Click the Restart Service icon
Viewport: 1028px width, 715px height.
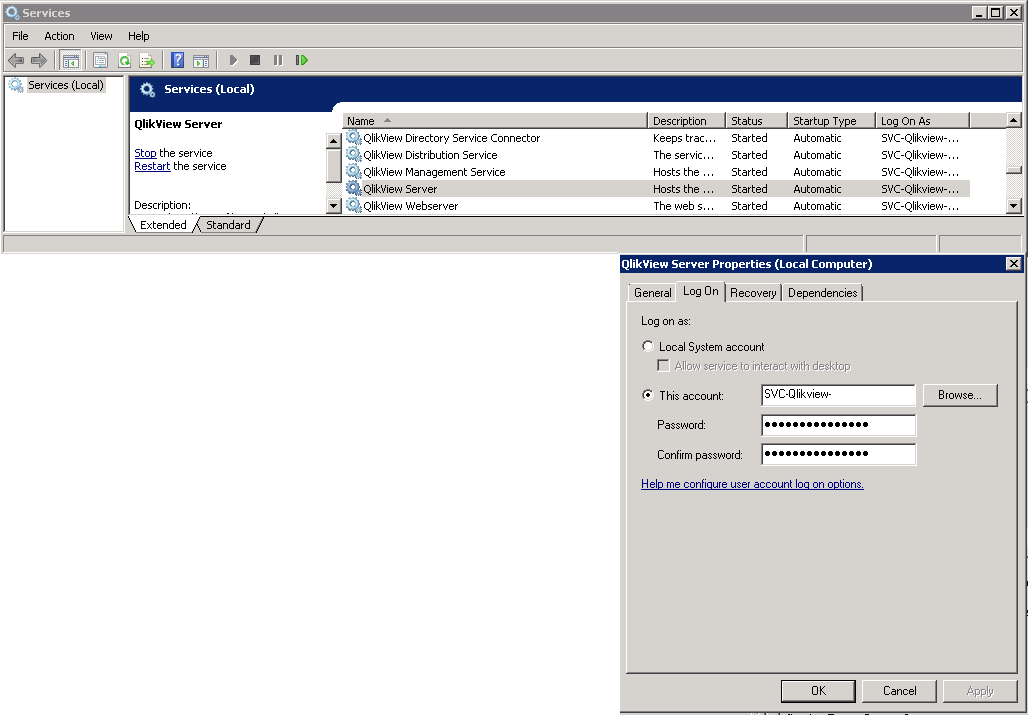pos(302,60)
